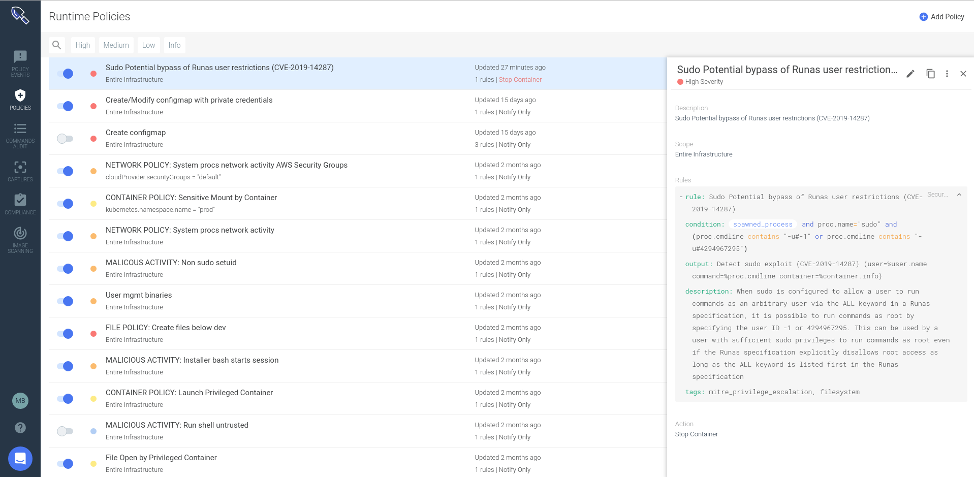Click the pencil edit icon in the detail panel

(x=910, y=74)
